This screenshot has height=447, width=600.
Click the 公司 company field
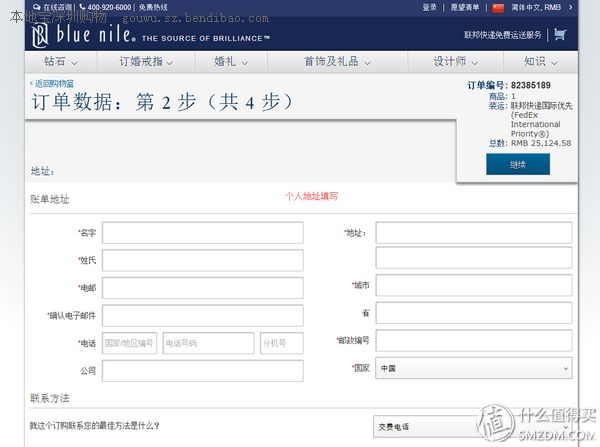click(203, 370)
